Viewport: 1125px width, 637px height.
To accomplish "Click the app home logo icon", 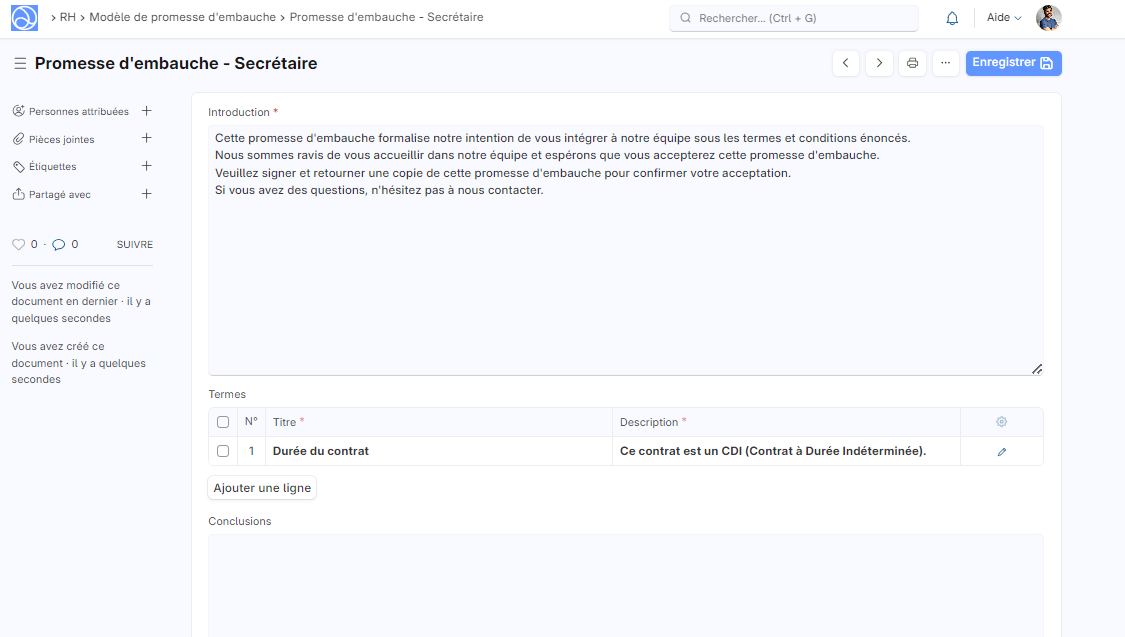I will [24, 18].
